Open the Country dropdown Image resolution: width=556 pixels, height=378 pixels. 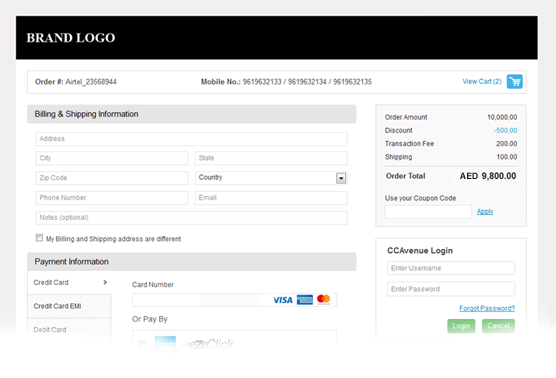coord(271,178)
